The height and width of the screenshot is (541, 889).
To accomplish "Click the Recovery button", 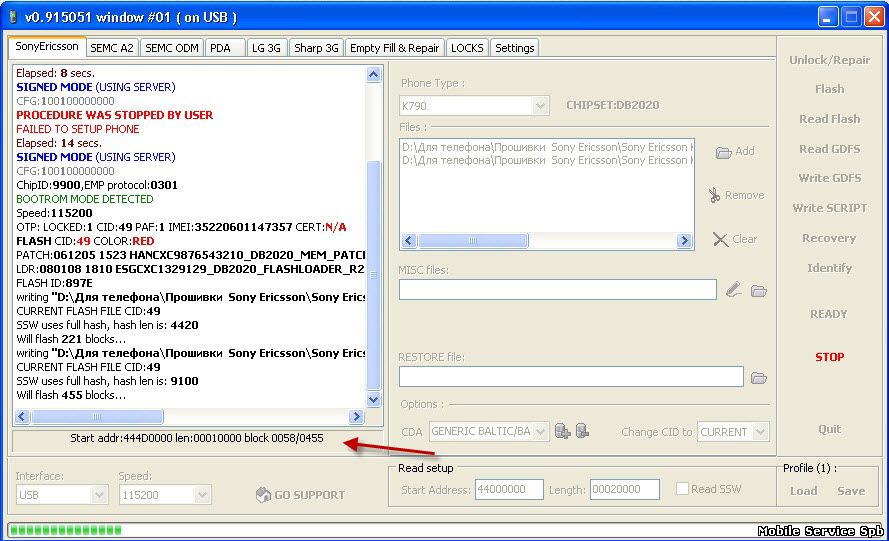I will pos(829,238).
